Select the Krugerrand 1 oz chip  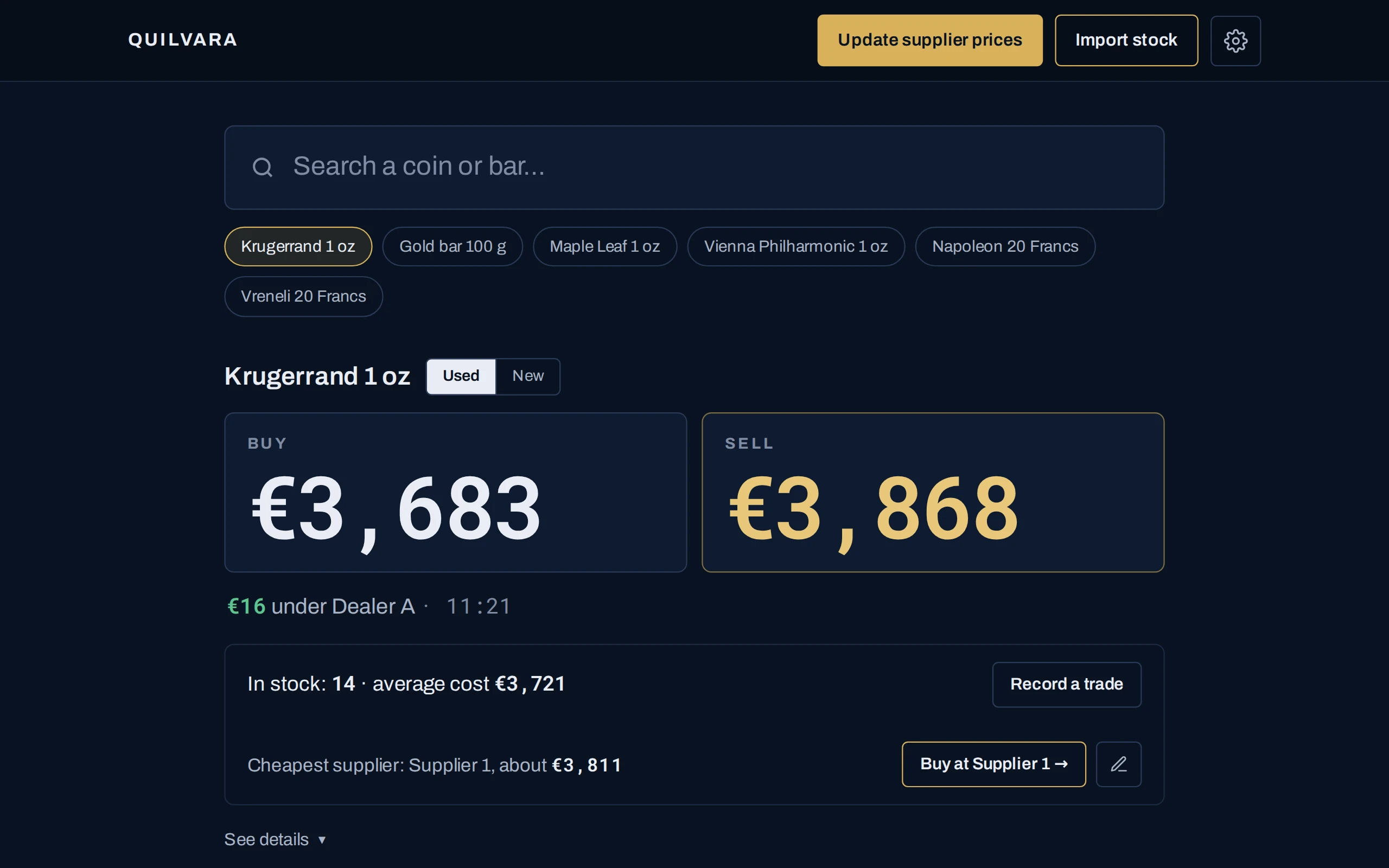coord(298,246)
